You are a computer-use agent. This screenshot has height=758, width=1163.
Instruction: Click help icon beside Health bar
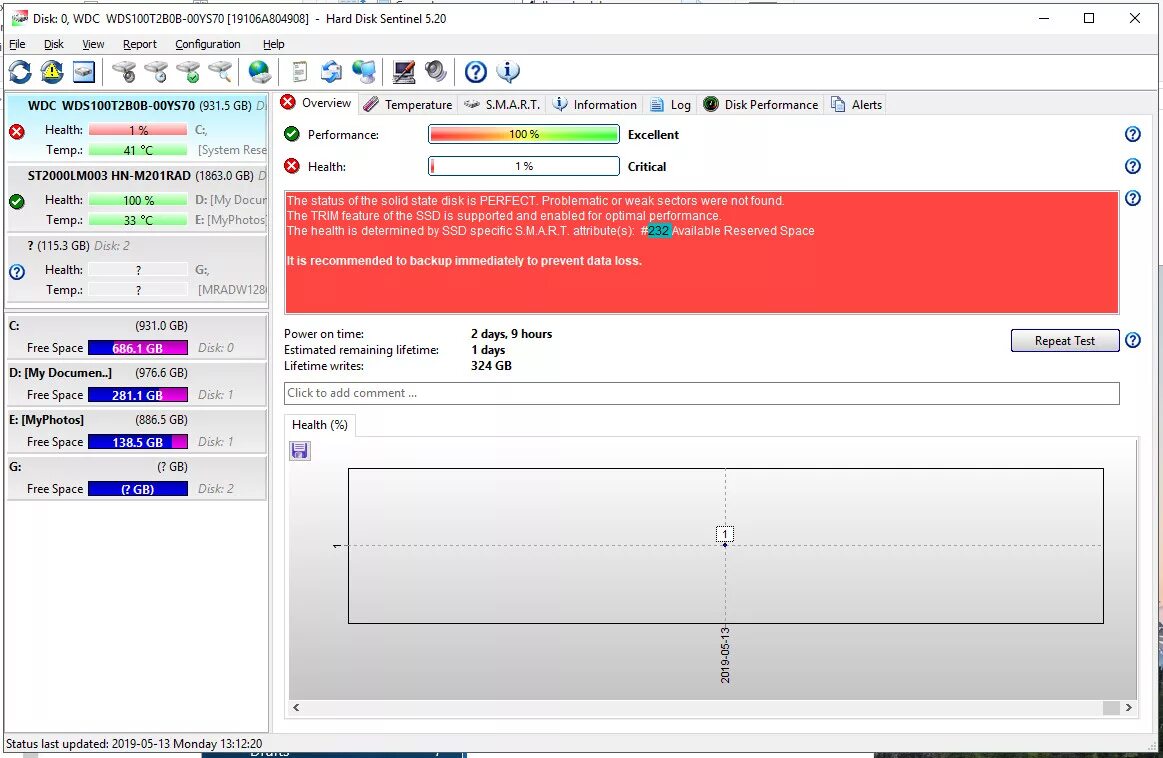tap(1133, 166)
